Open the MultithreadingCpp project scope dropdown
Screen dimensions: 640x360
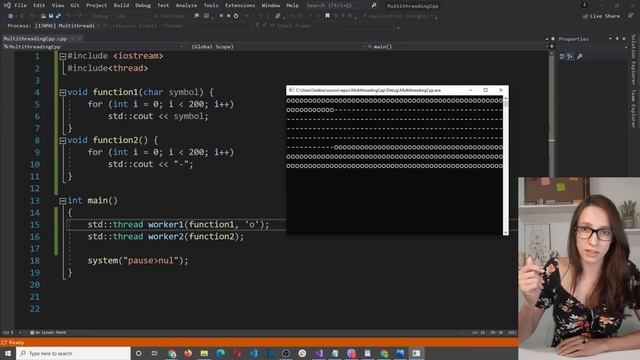coord(93,47)
